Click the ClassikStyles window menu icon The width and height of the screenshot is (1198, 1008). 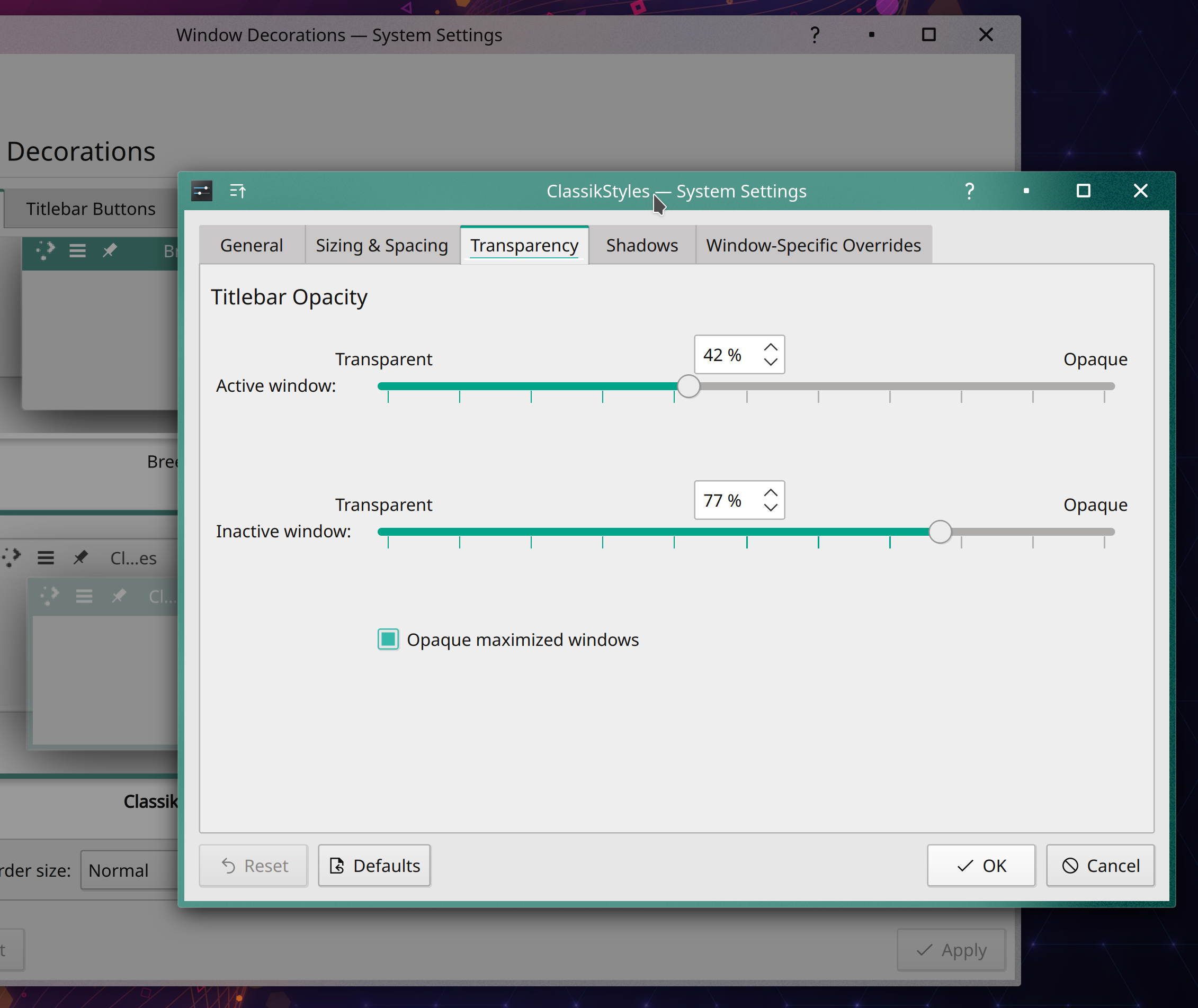pyautogui.click(x=202, y=191)
